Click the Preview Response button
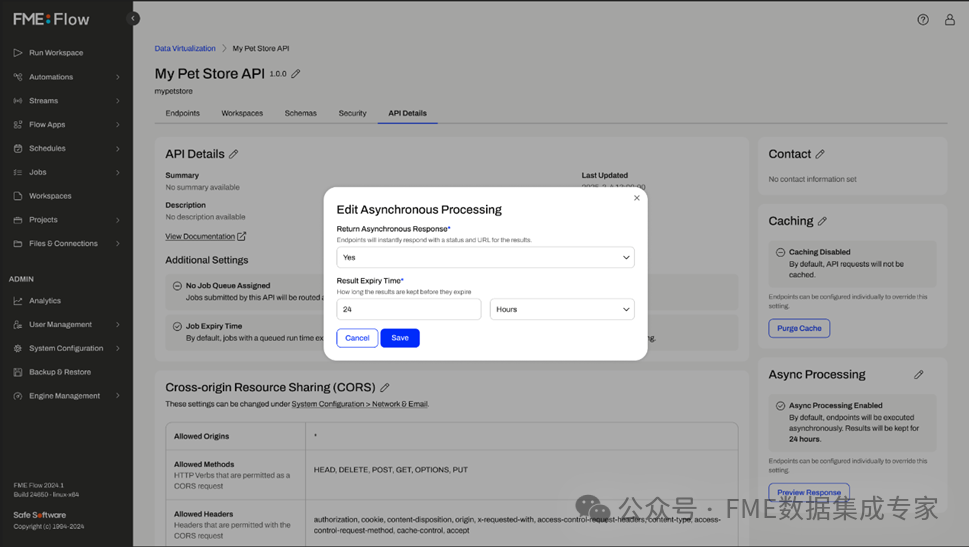The image size is (969, 547). point(809,493)
